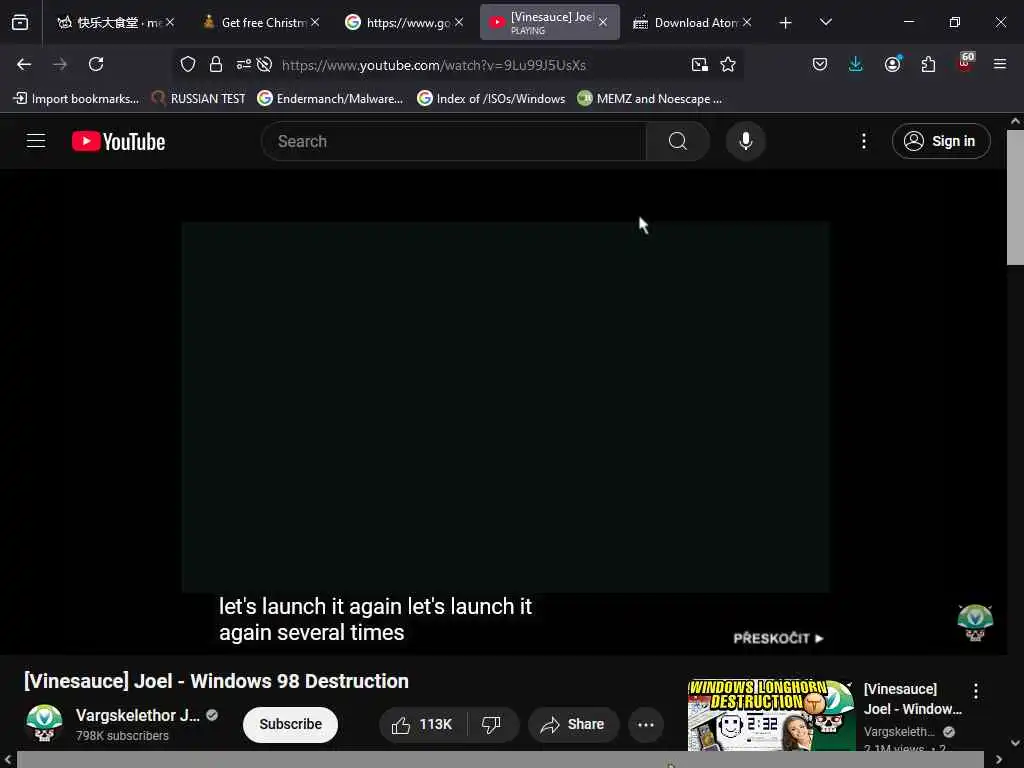Click the autoplay blocked icon in the address bar

[x=264, y=64]
